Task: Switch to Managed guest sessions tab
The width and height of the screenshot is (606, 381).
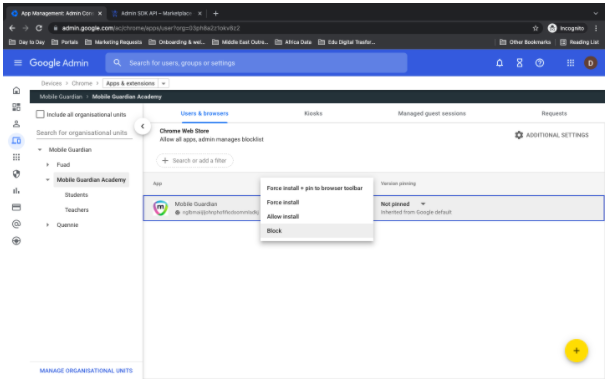Action: (432, 114)
